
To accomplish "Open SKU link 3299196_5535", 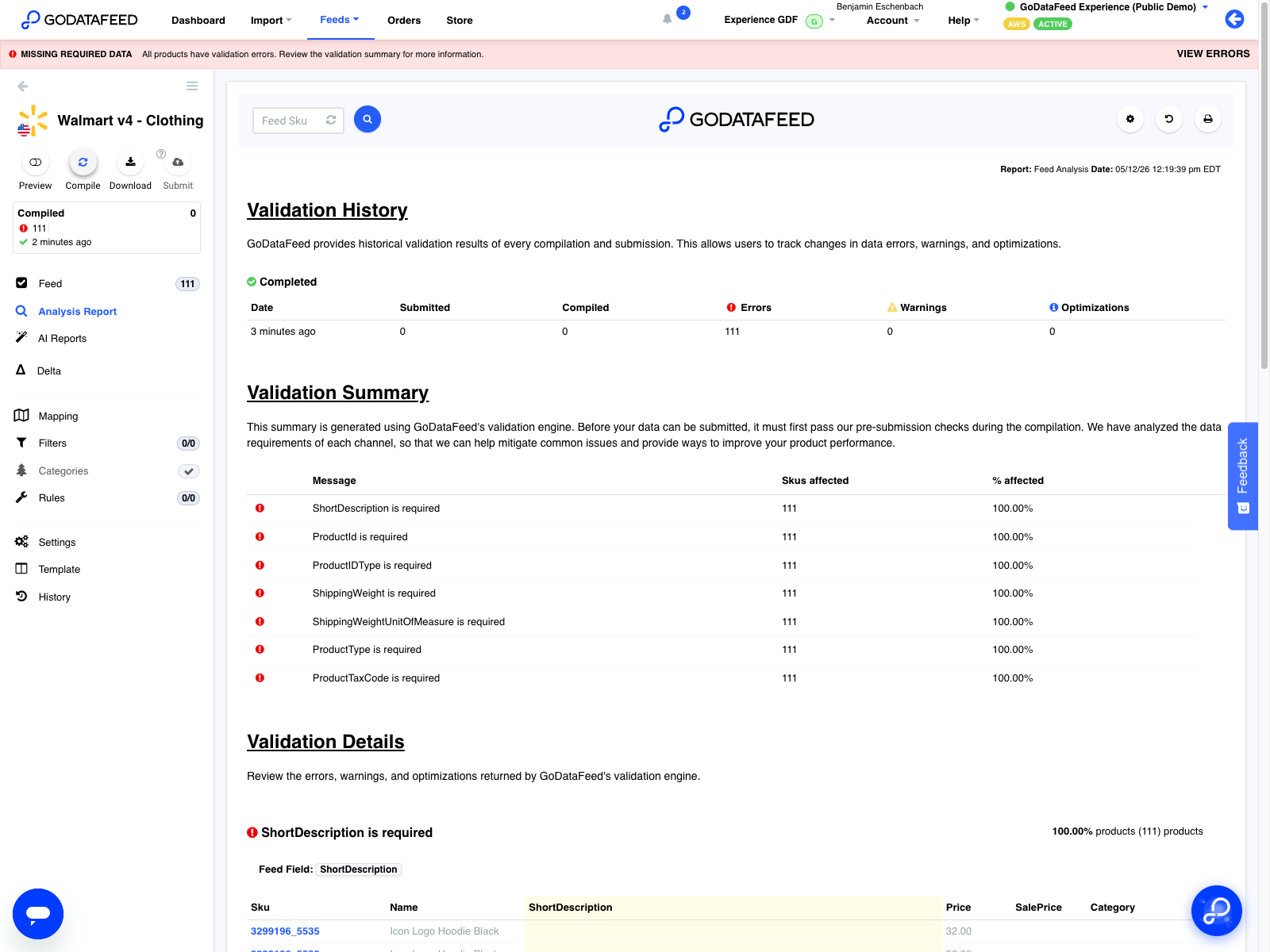I will [x=285, y=931].
